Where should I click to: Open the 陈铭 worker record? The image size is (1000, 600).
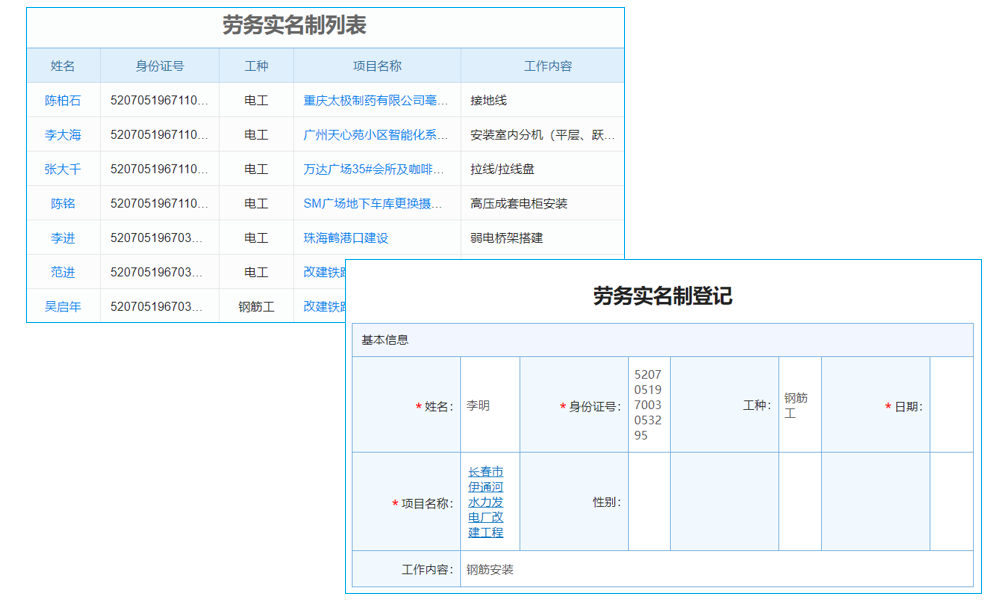(63, 203)
